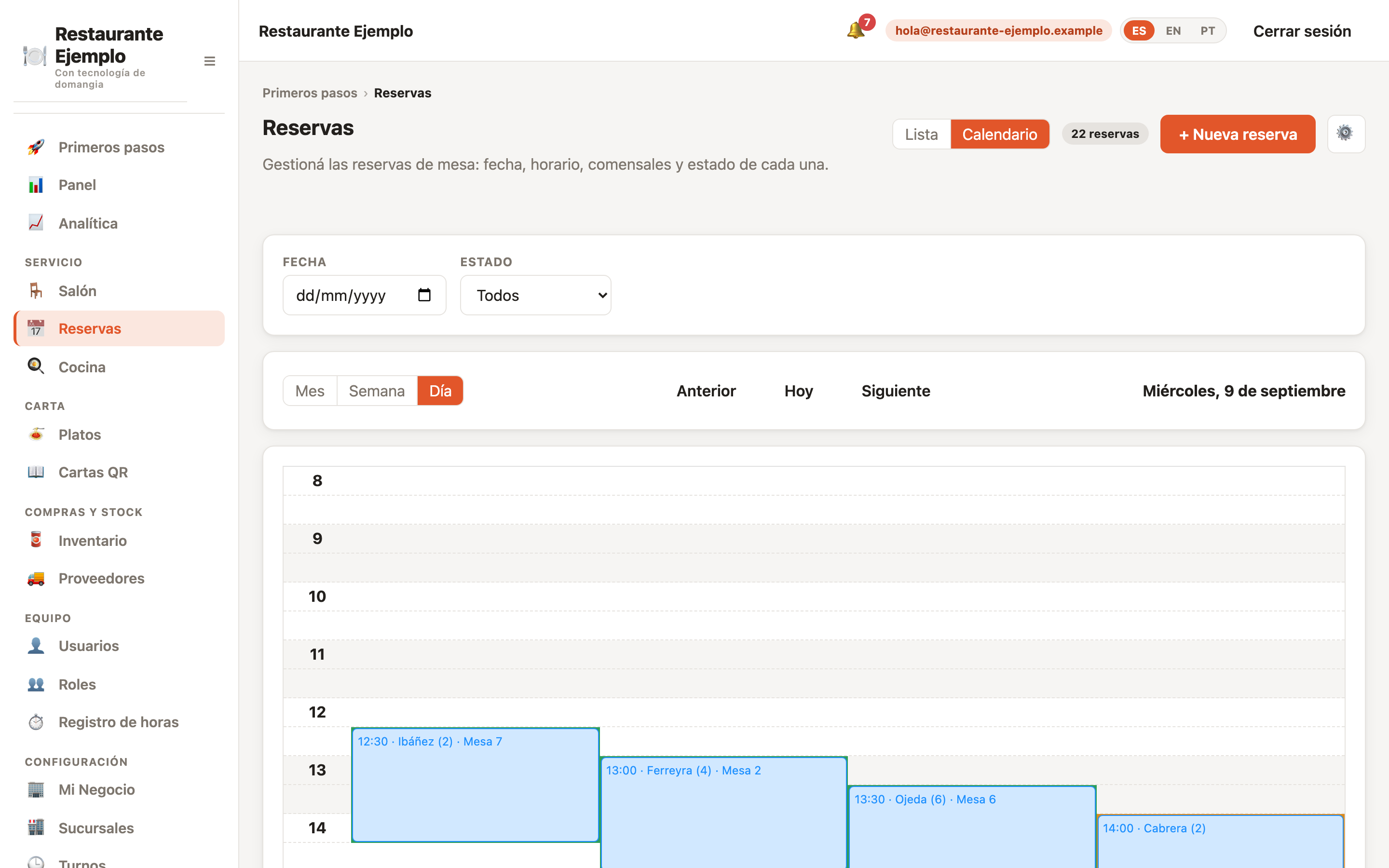1389x868 pixels.
Task: Open the Estado dropdown showing Todos
Action: click(535, 295)
